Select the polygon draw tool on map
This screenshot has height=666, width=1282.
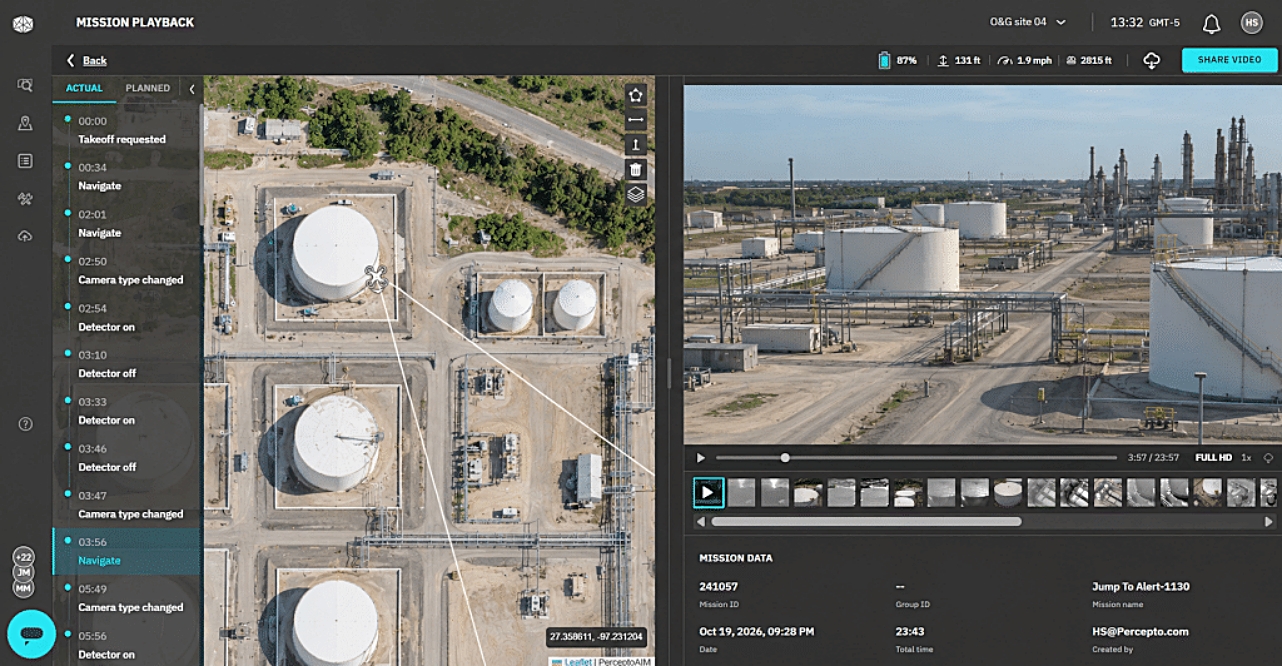click(636, 95)
